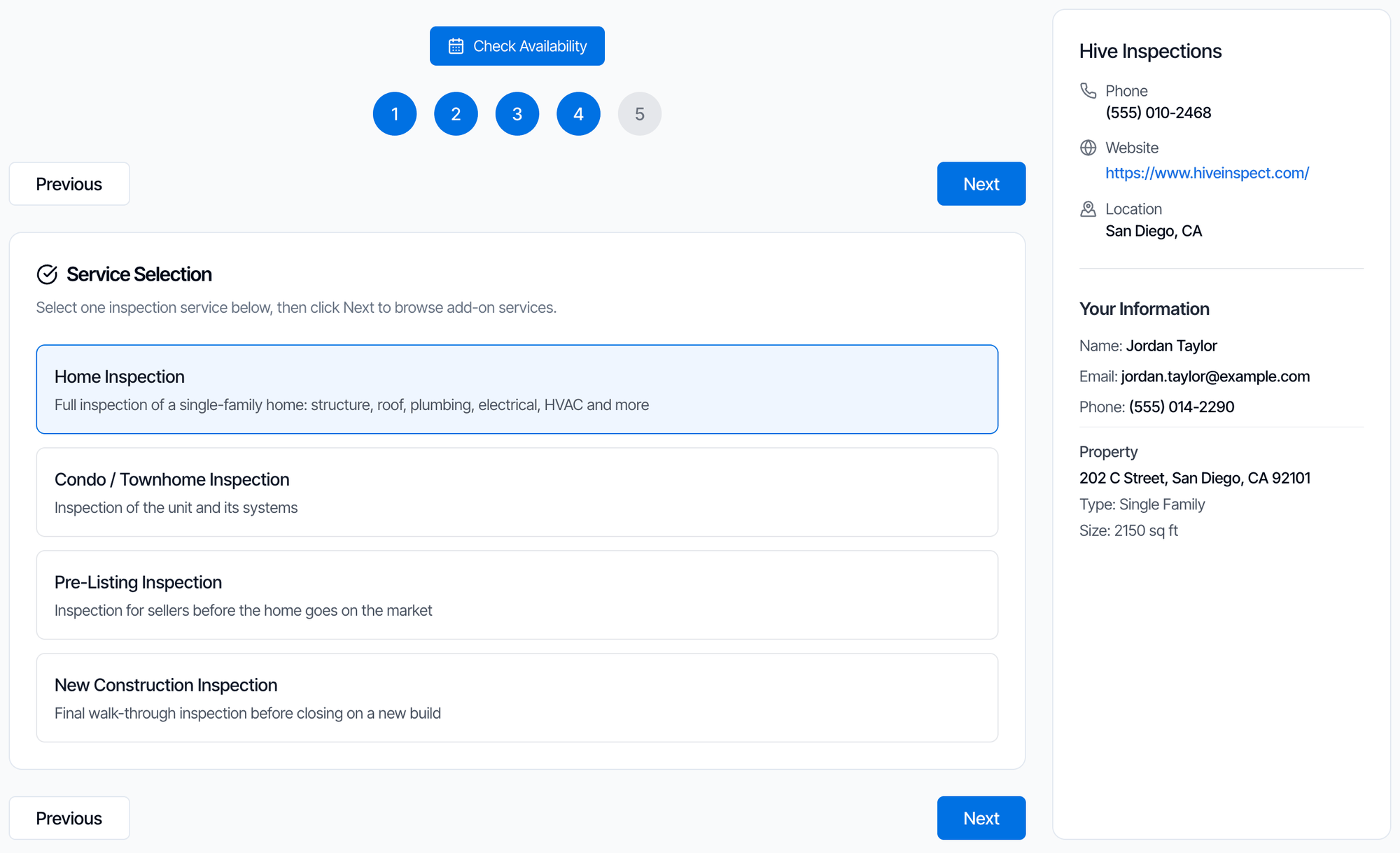This screenshot has width=1400, height=853.
Task: Click the Service Selection heading text
Action: (139, 274)
